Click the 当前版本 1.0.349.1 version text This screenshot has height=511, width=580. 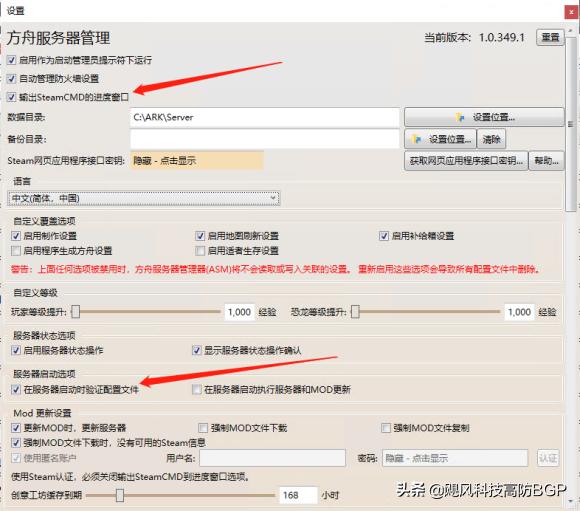pos(474,37)
